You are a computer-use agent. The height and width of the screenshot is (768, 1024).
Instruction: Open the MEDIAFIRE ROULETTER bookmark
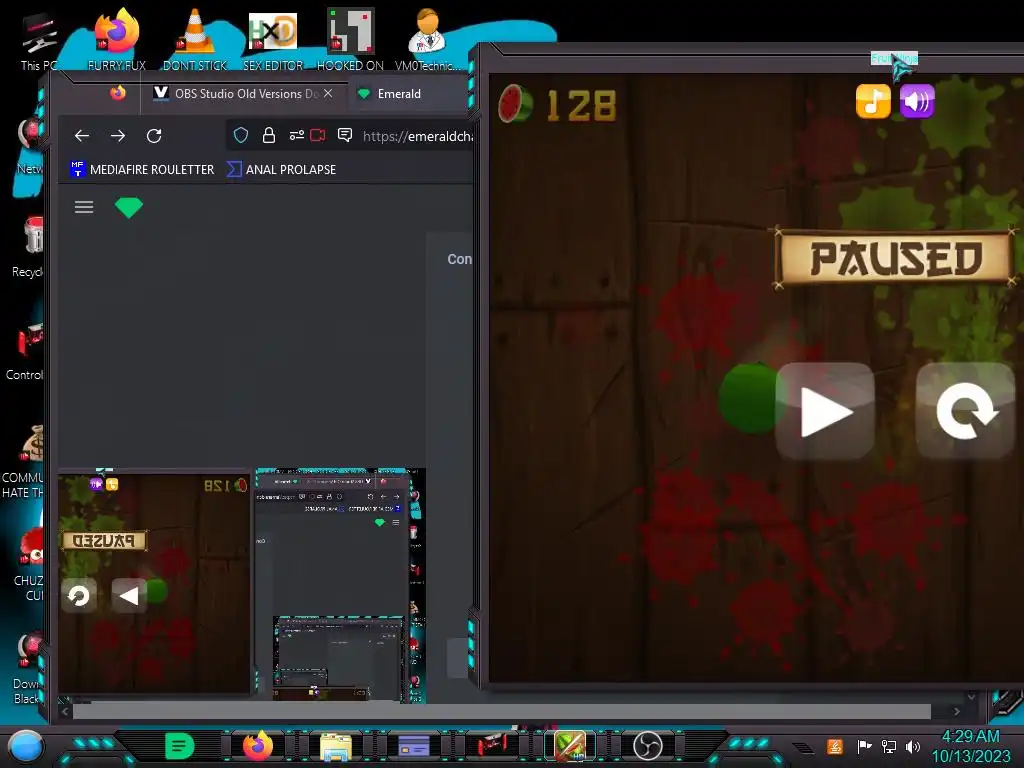coord(142,169)
